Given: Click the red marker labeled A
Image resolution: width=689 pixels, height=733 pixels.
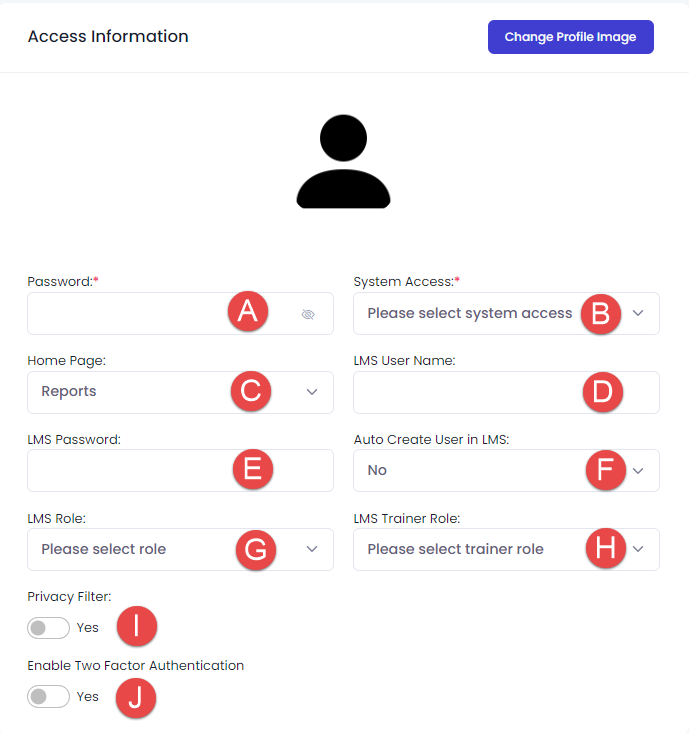Looking at the screenshot, I should [248, 313].
